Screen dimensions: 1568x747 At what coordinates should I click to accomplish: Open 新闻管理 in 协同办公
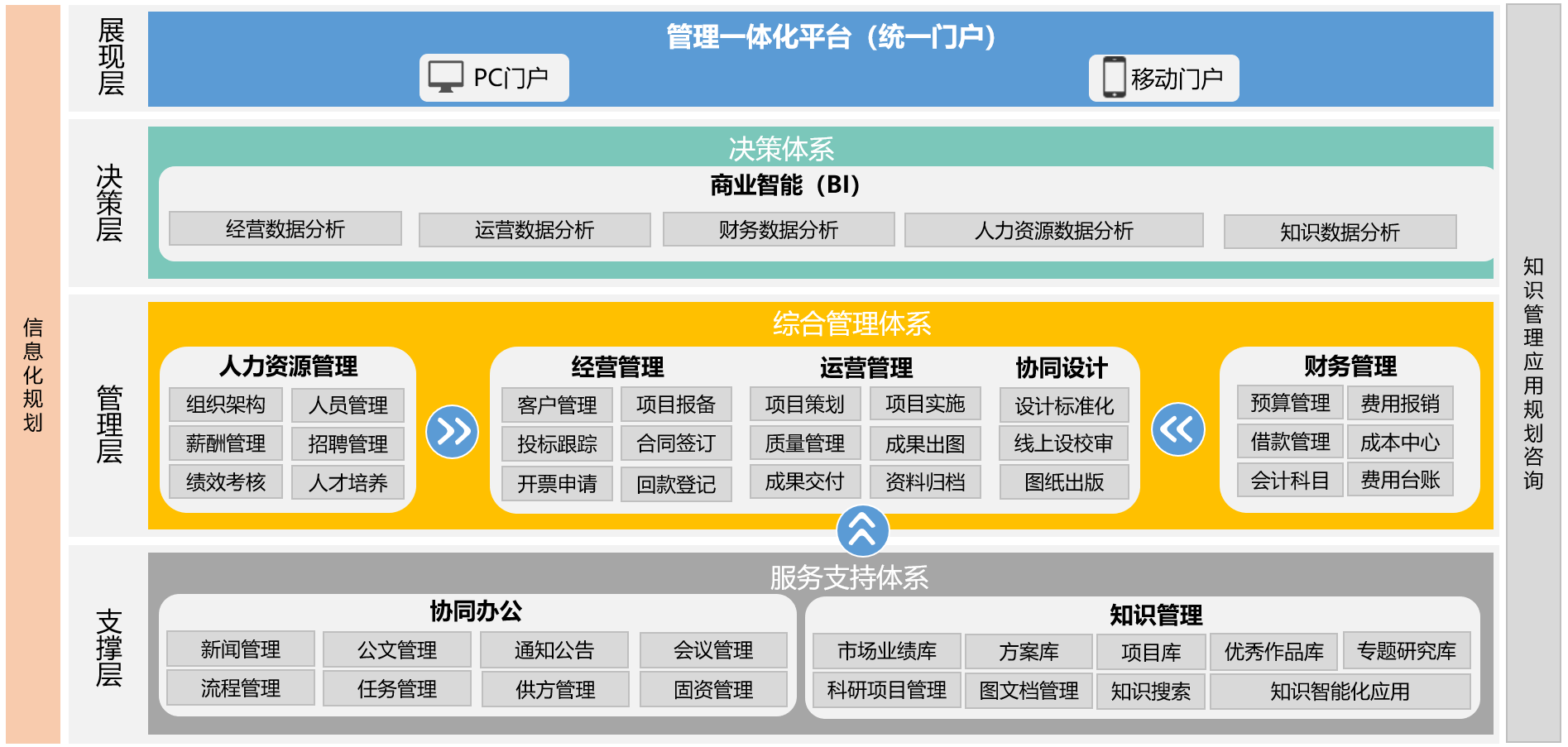[241, 649]
